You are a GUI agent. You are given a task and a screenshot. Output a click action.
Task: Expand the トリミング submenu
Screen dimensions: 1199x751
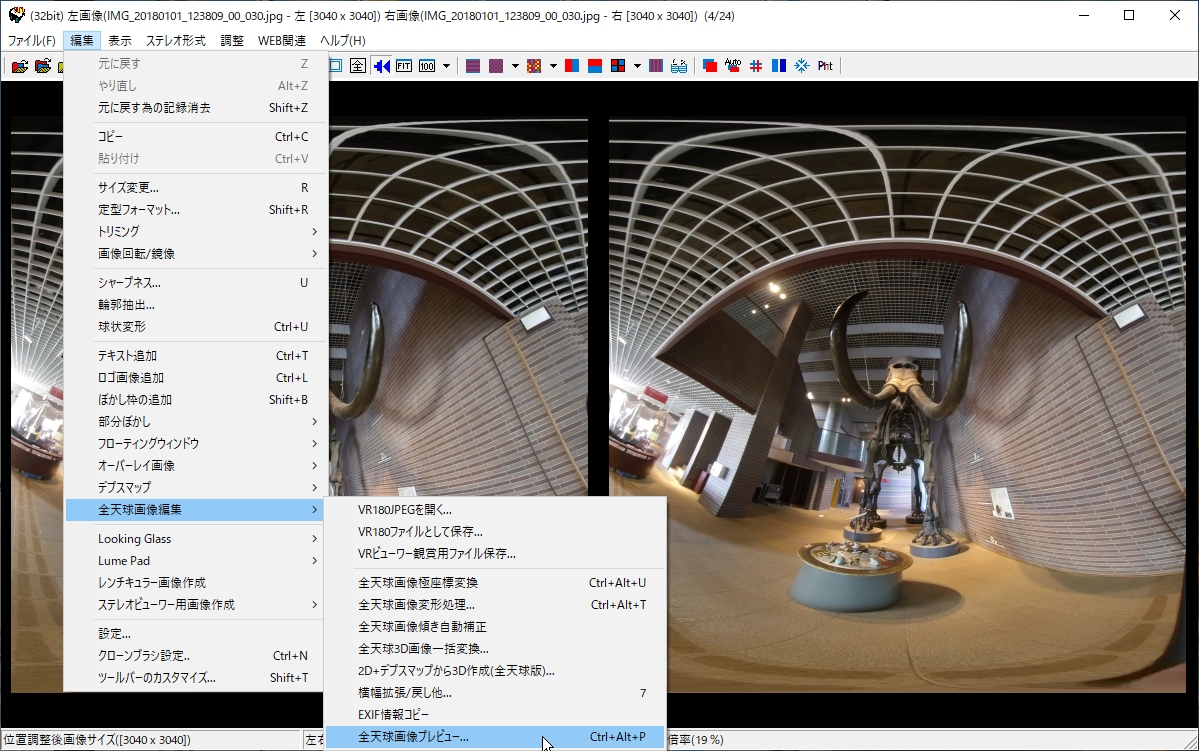(197, 232)
